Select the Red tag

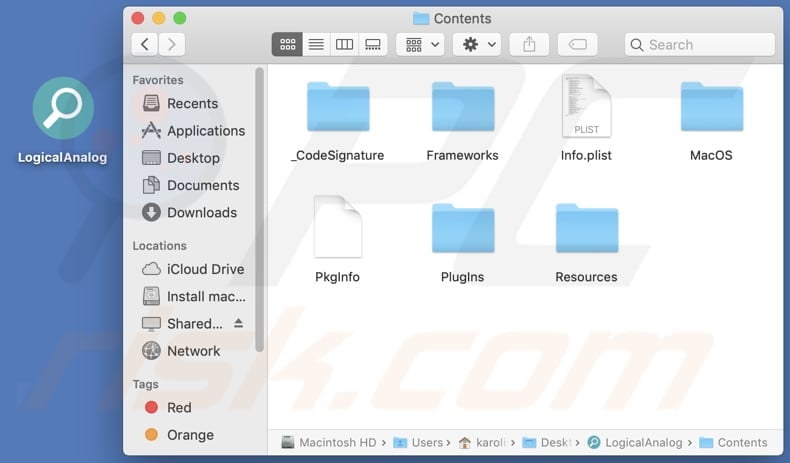point(168,407)
